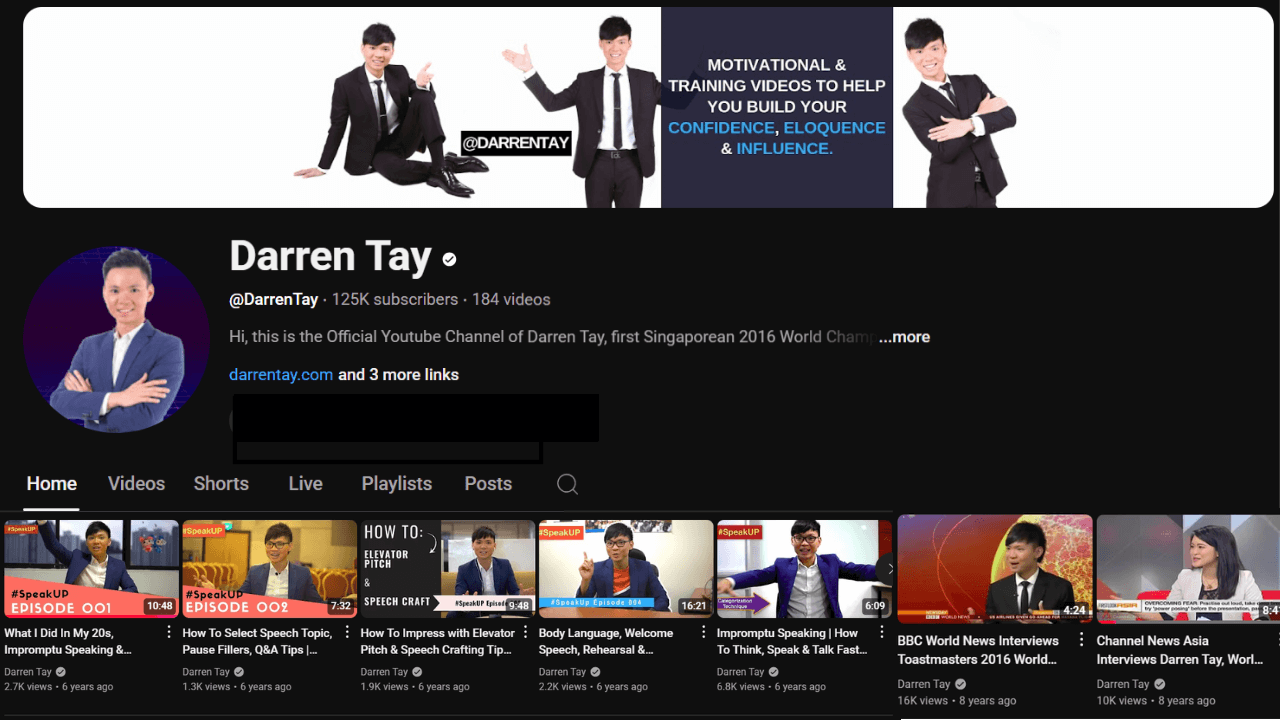This screenshot has width=1280, height=720.
Task: Click the channel search magnifier icon
Action: [x=567, y=484]
